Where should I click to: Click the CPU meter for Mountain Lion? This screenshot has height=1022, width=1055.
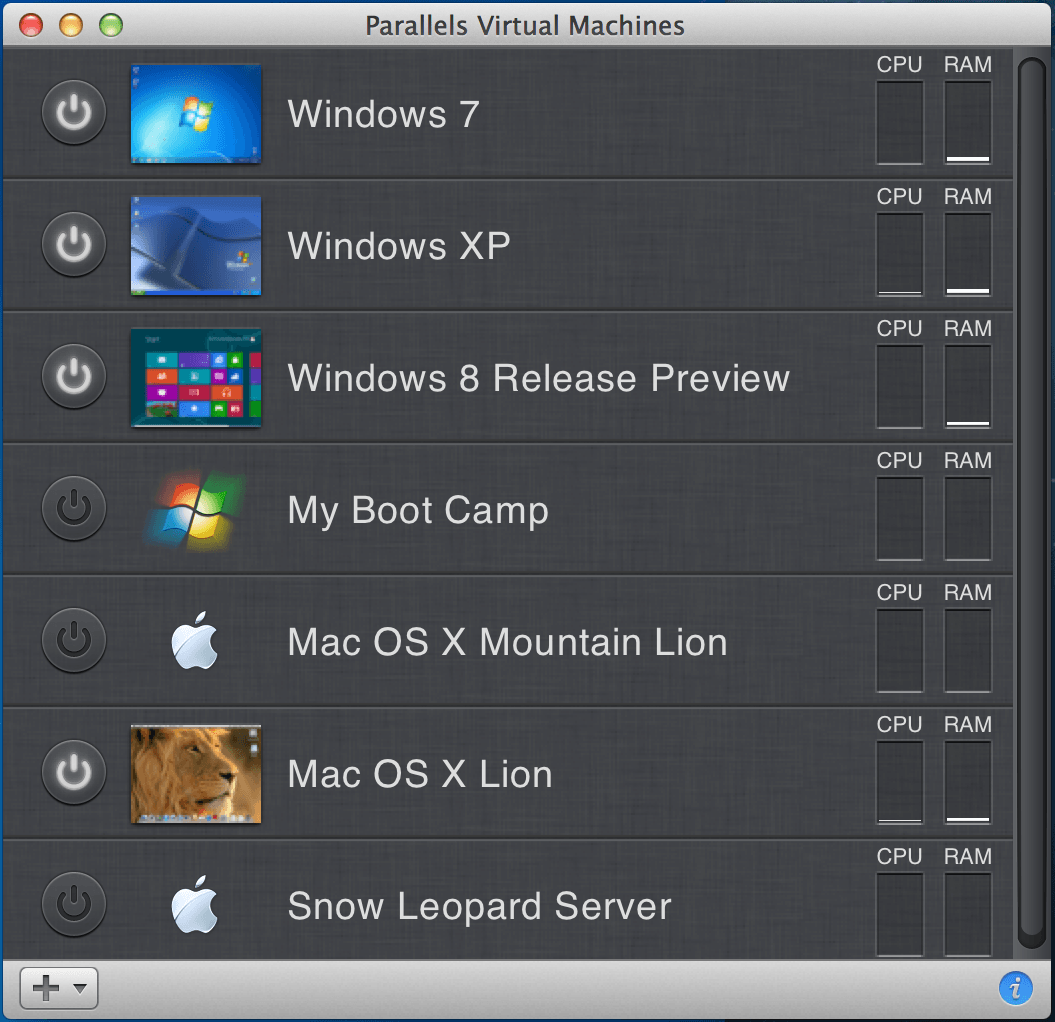click(900, 650)
